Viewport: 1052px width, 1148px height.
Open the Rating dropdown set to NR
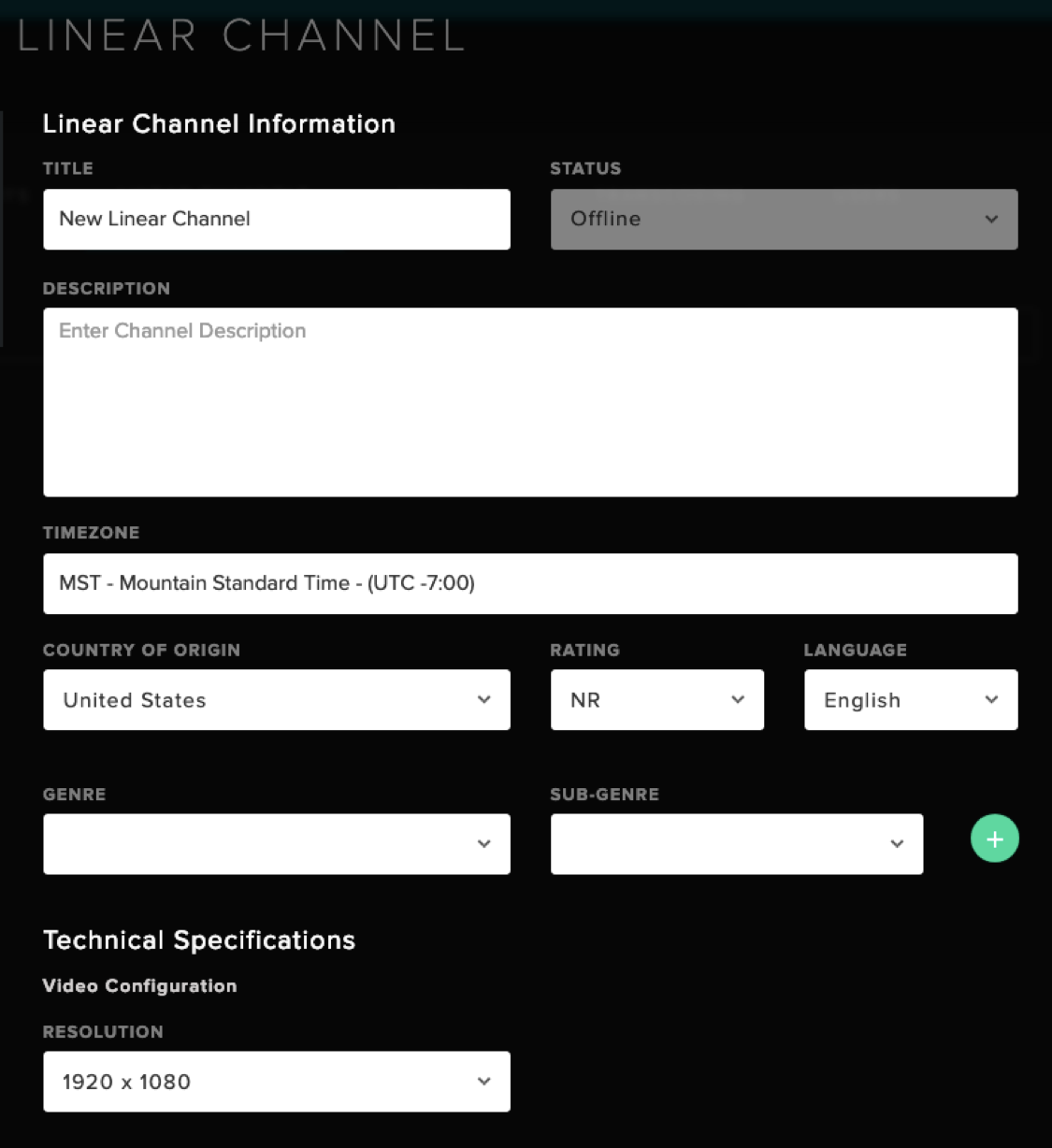657,699
